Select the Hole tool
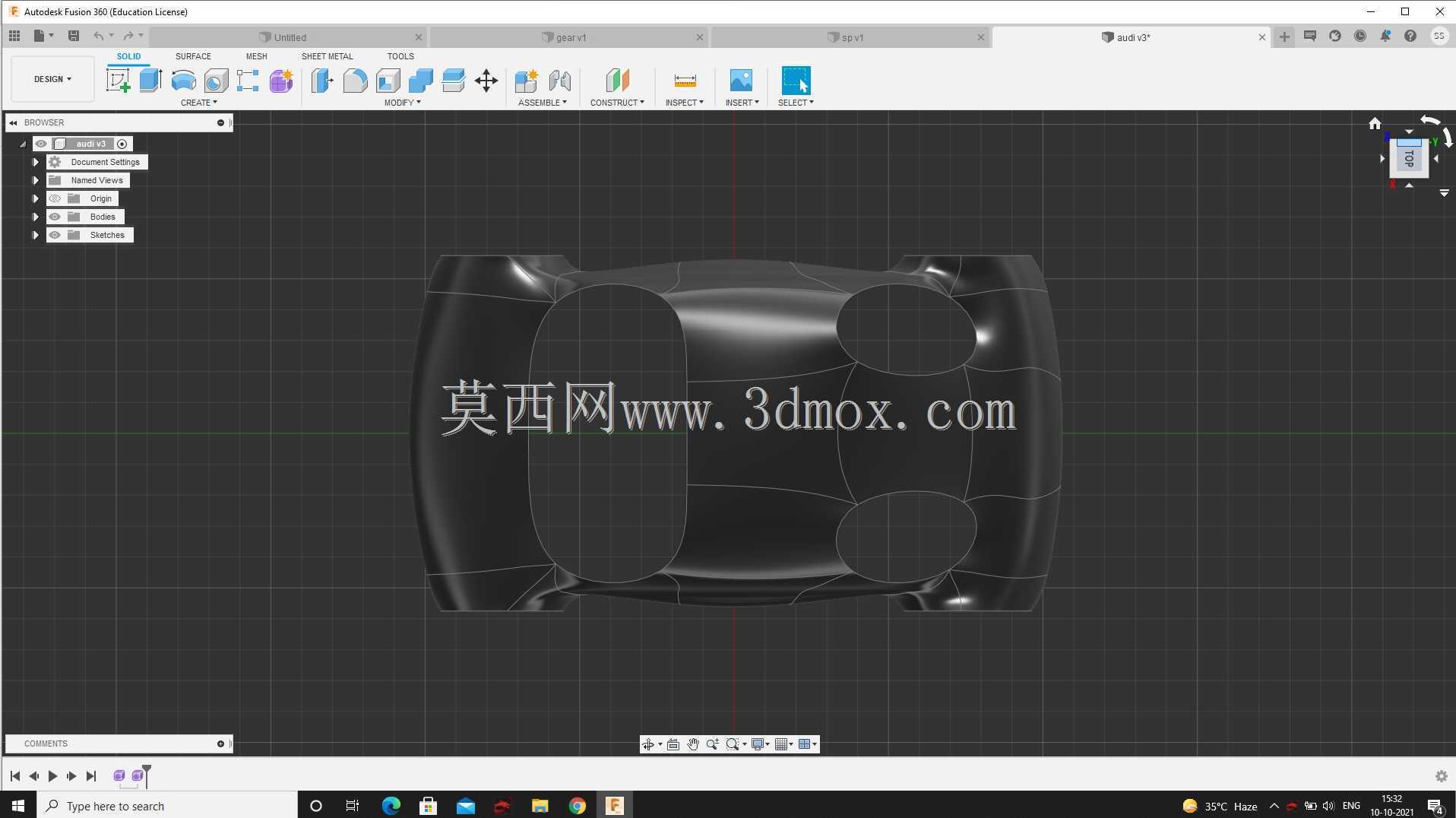Screen dimensions: 1456x818 [216, 81]
